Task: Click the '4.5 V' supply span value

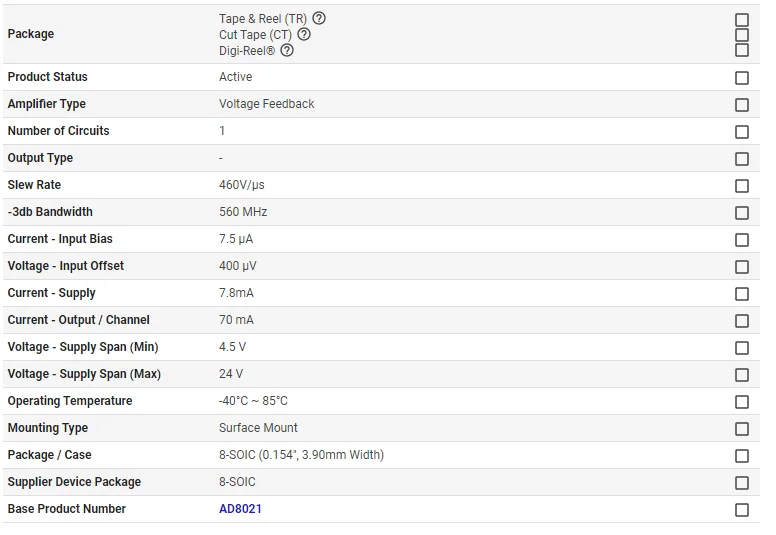Action: pos(232,347)
